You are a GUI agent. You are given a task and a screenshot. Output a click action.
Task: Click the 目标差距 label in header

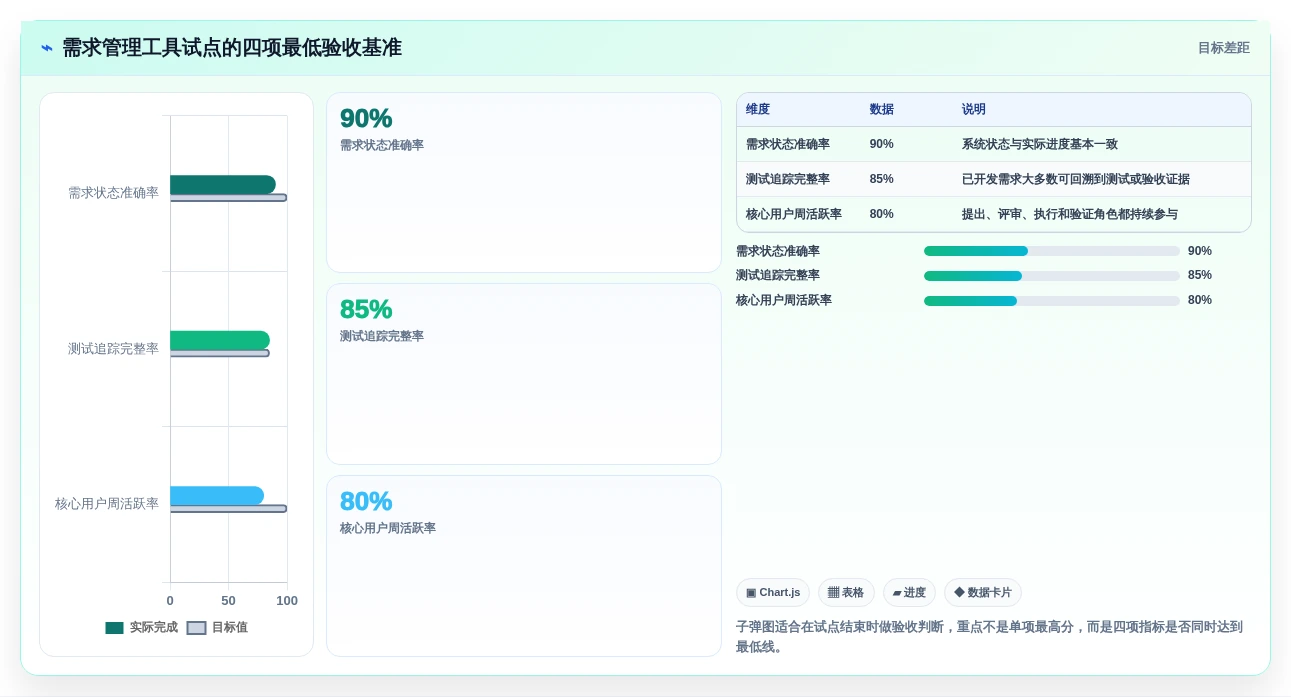tap(1224, 48)
